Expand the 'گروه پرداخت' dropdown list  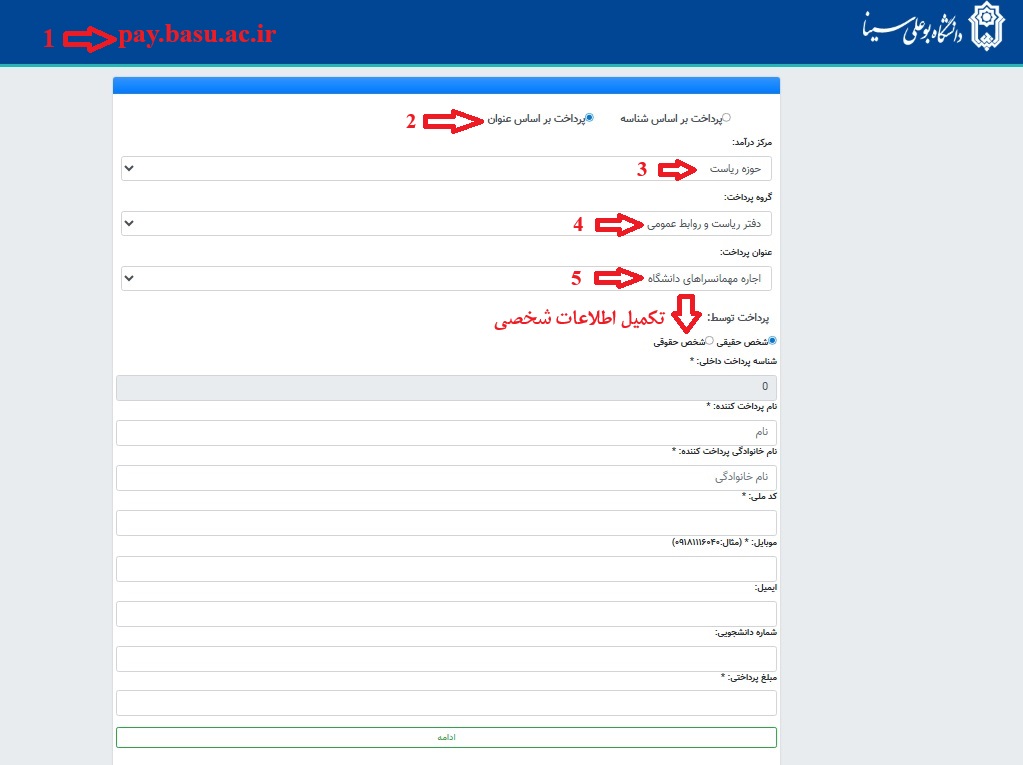[446, 224]
